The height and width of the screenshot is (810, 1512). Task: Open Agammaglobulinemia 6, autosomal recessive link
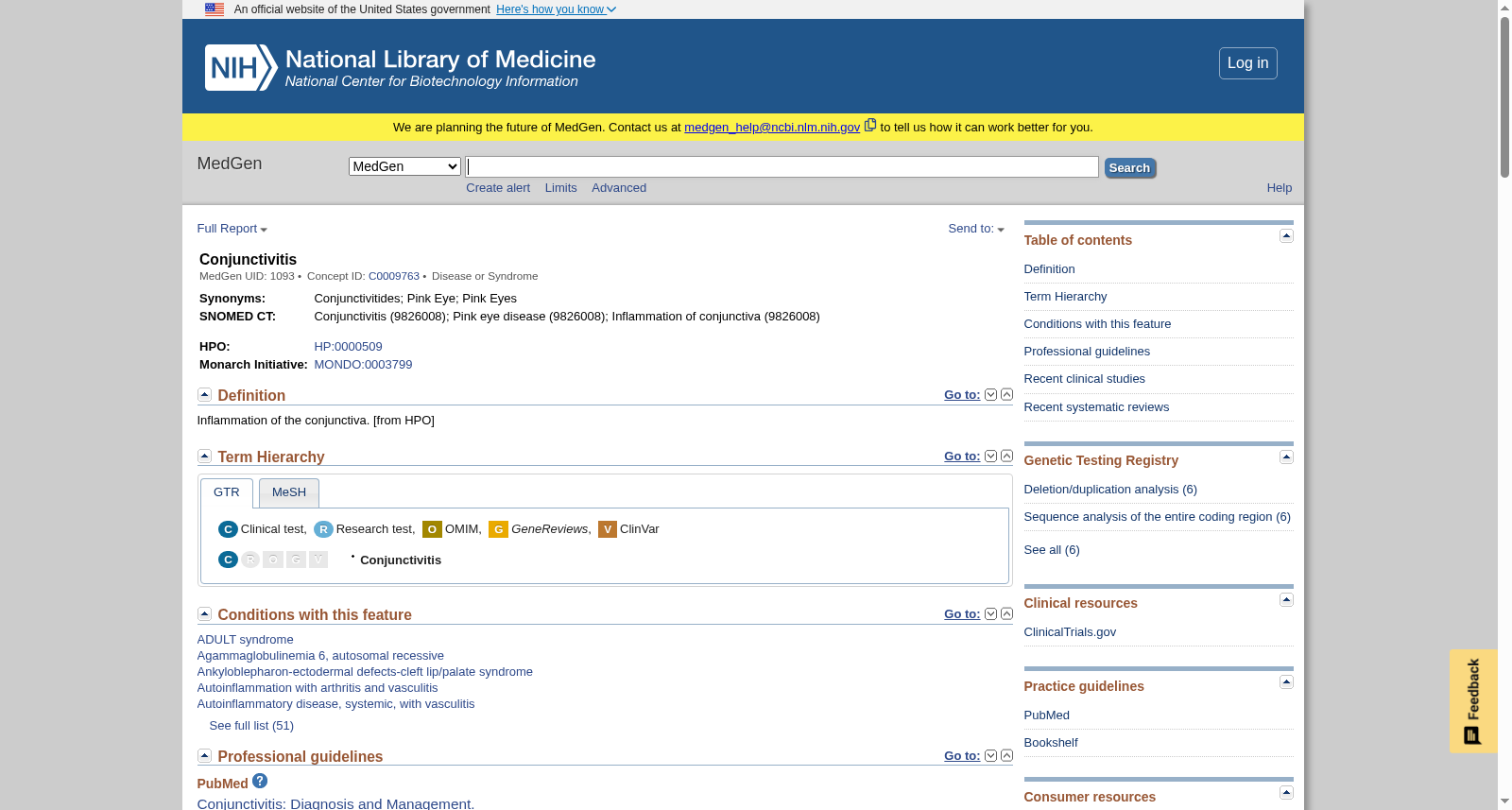point(320,656)
